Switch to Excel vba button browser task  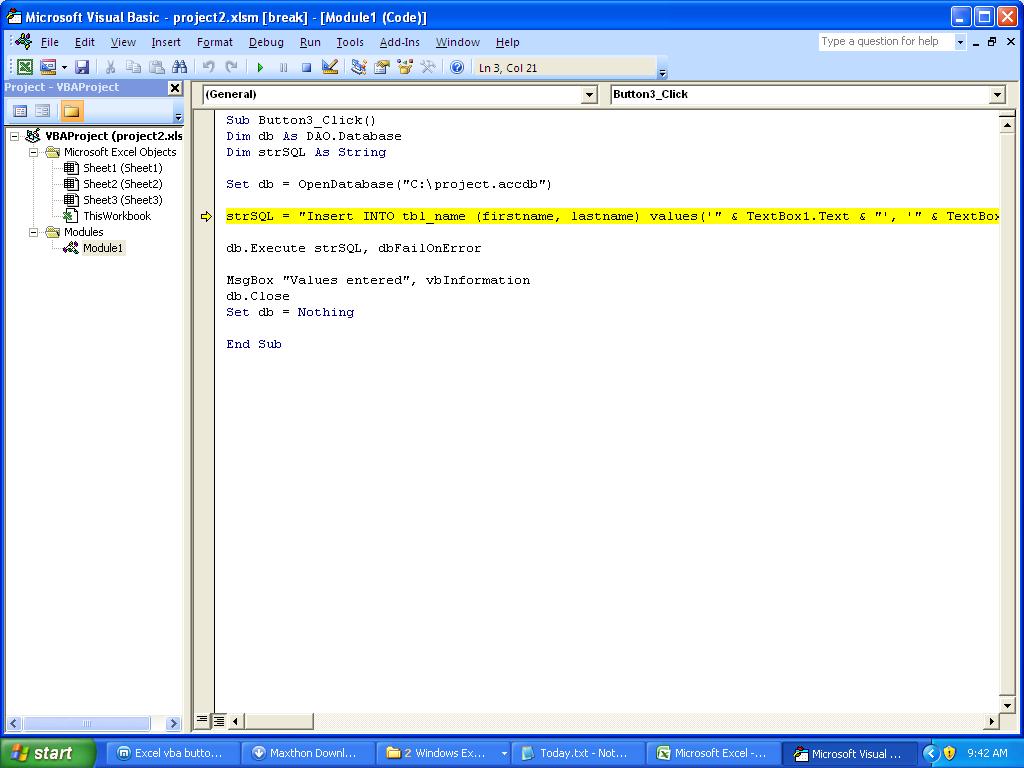point(173,753)
